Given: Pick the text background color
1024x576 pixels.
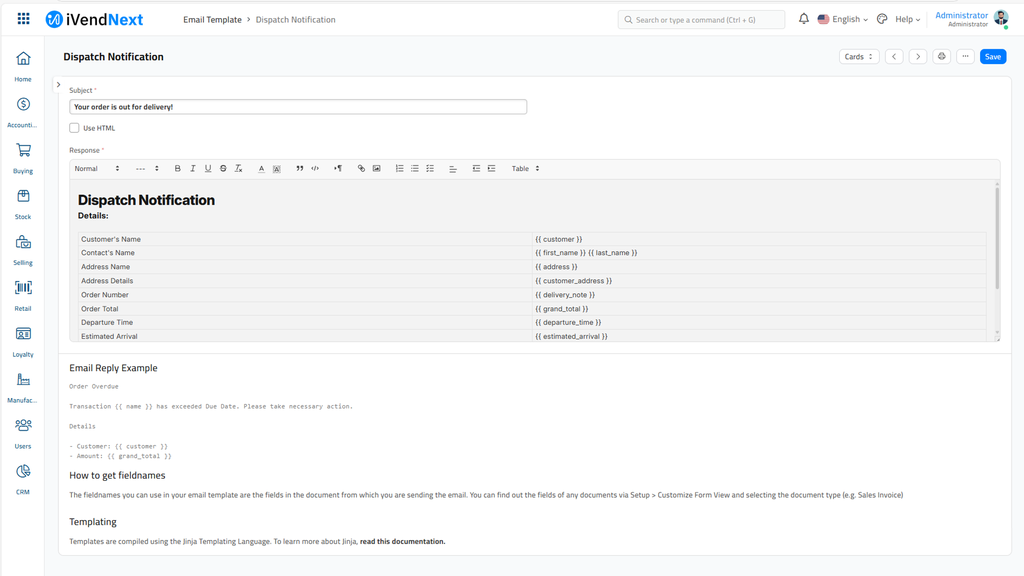Looking at the screenshot, I should 277,168.
